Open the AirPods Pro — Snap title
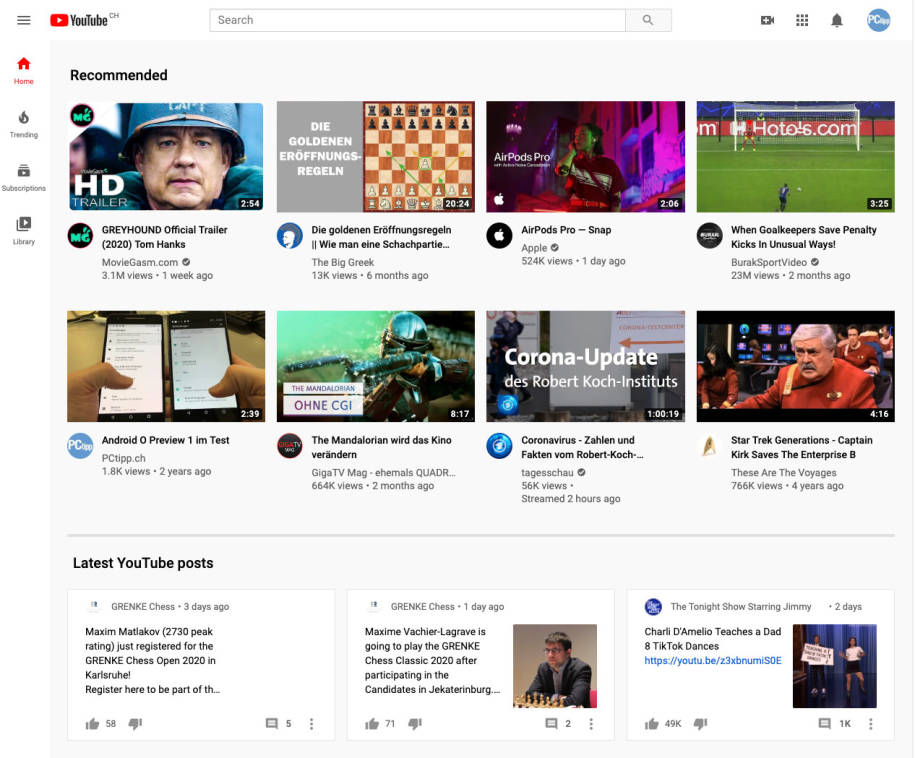 (566, 230)
